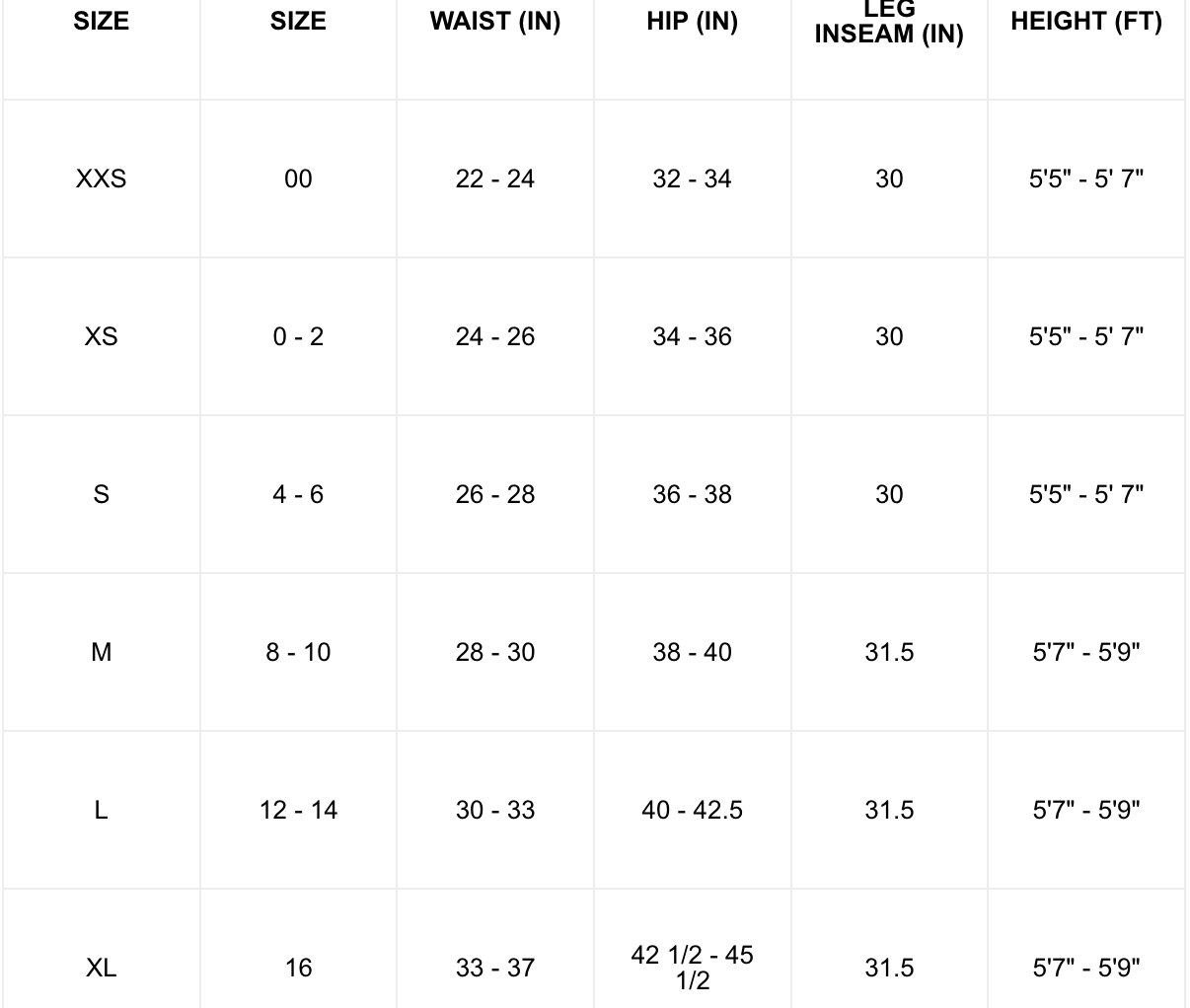Click the WAIST (IN) column header
The image size is (1190, 1008).
click(x=495, y=22)
